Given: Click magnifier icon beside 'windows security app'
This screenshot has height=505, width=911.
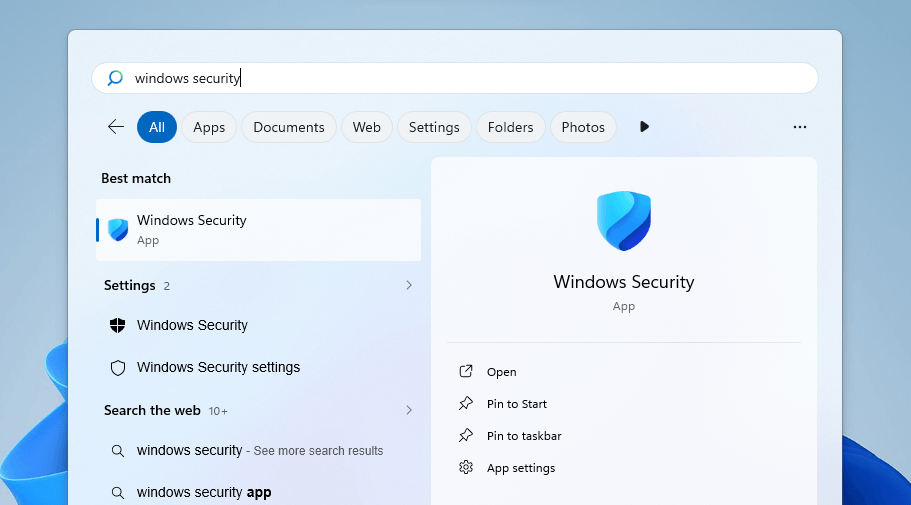Looking at the screenshot, I should (117, 492).
